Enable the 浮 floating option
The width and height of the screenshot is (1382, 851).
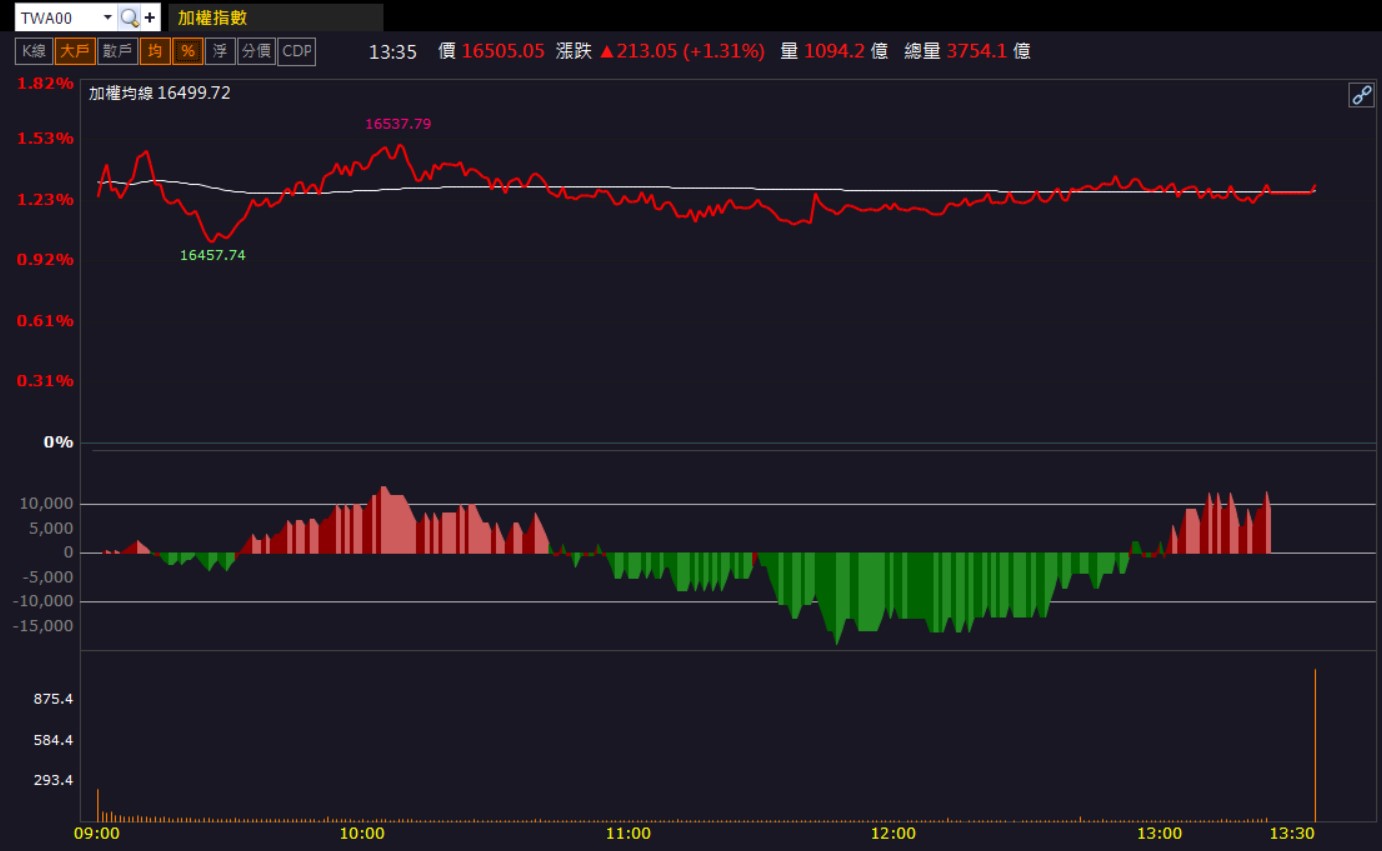pyautogui.click(x=220, y=51)
